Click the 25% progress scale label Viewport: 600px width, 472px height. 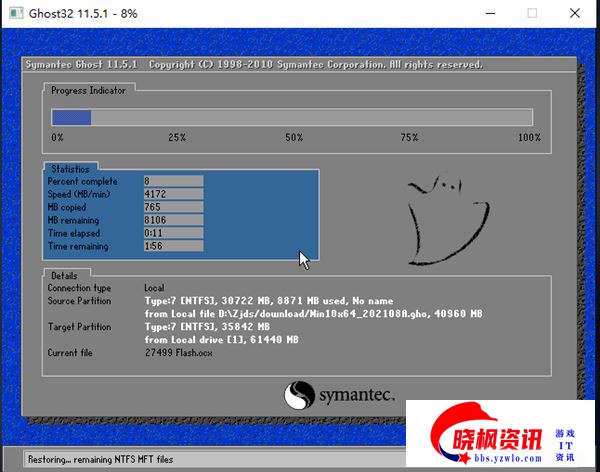pos(177,137)
